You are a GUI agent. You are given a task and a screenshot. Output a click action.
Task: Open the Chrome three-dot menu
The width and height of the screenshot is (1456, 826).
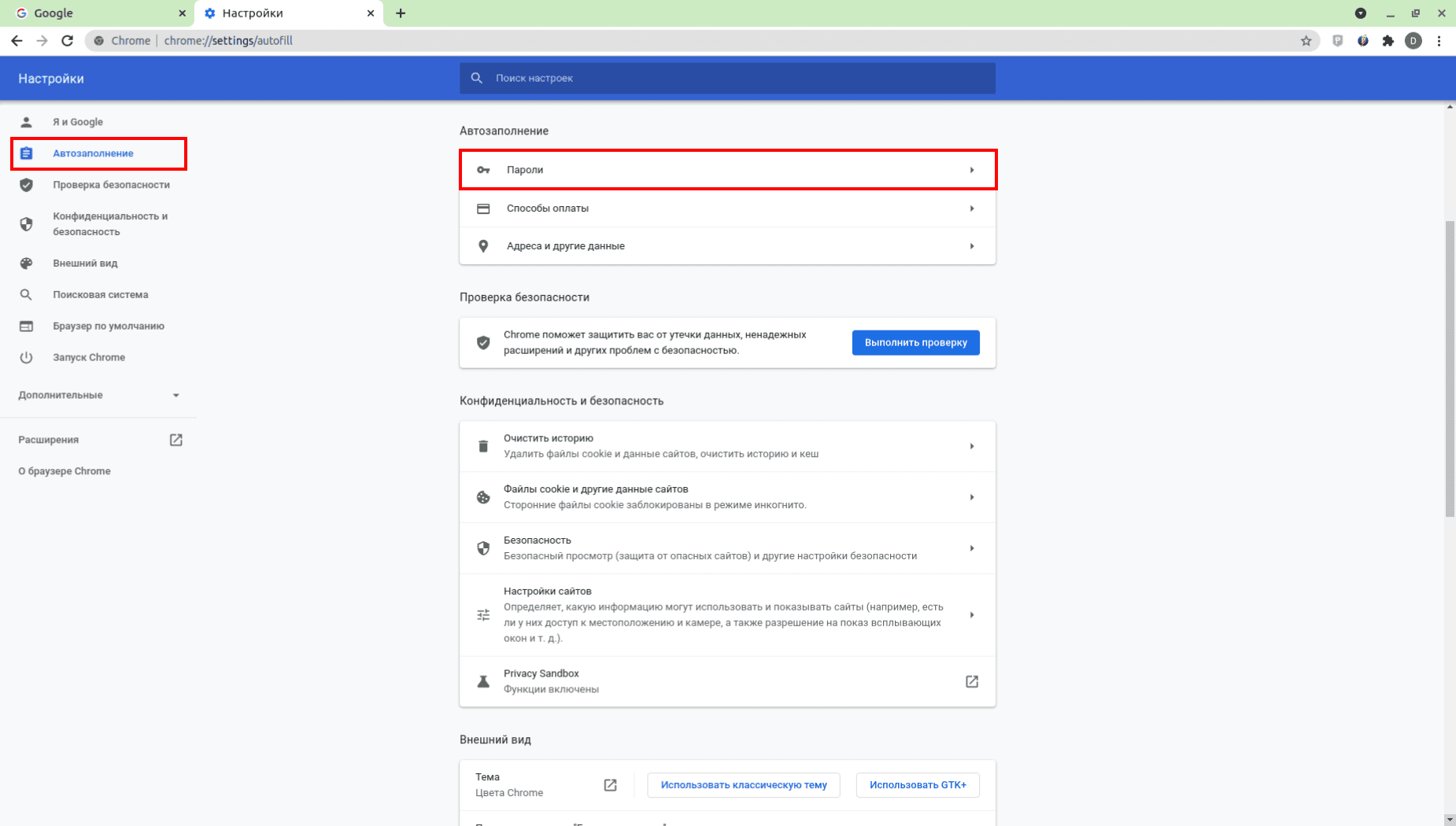[1439, 41]
